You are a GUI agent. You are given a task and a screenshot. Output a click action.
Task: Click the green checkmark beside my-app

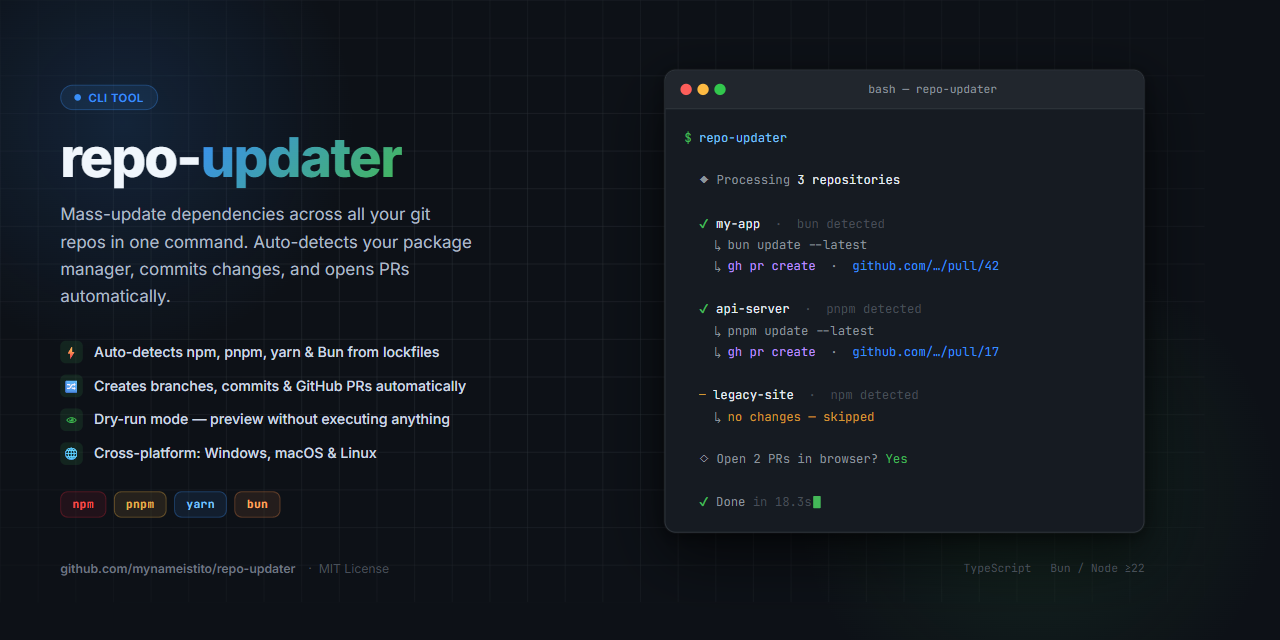pos(704,224)
